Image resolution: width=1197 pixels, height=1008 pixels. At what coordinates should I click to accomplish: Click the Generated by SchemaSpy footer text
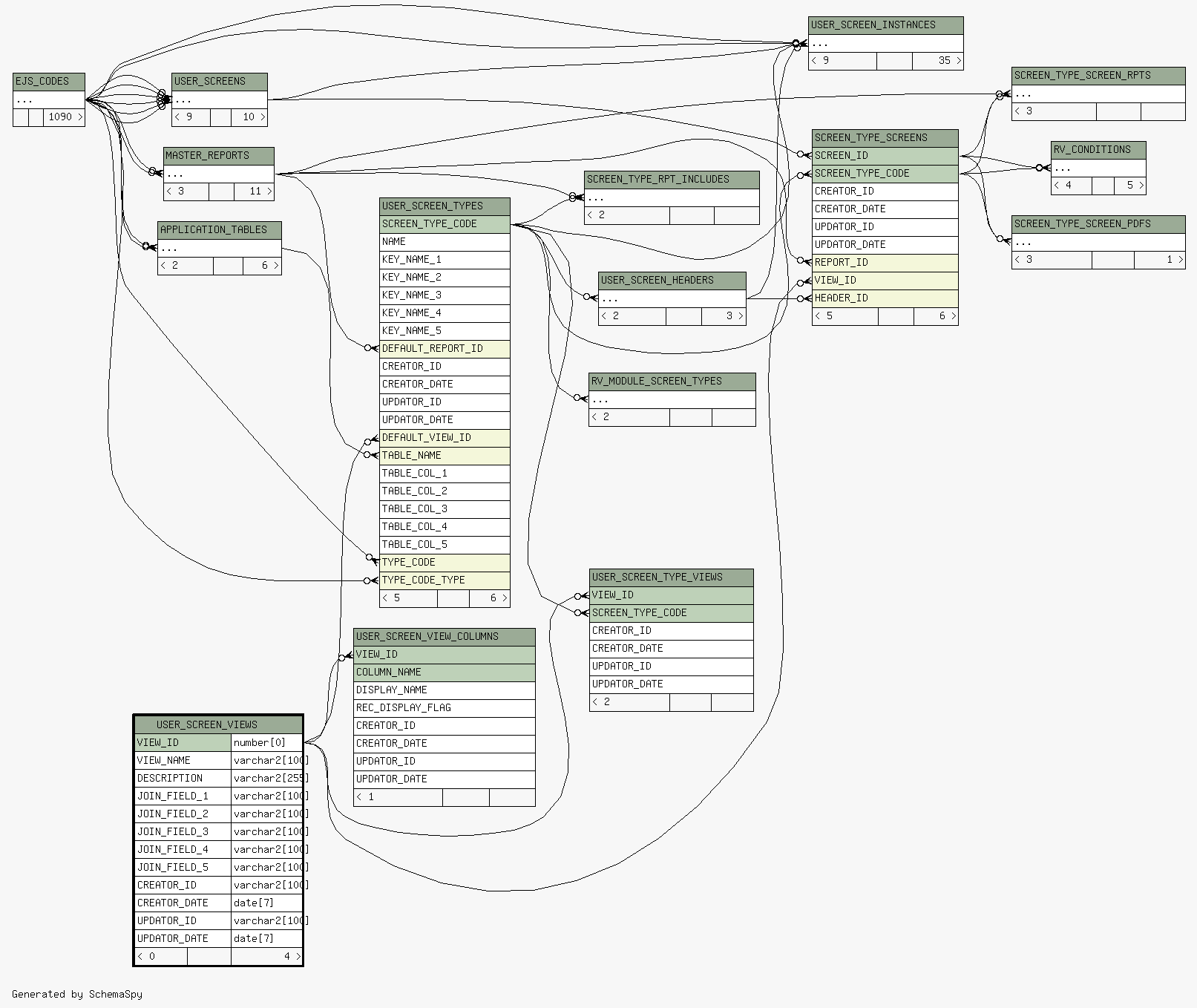tap(77, 995)
